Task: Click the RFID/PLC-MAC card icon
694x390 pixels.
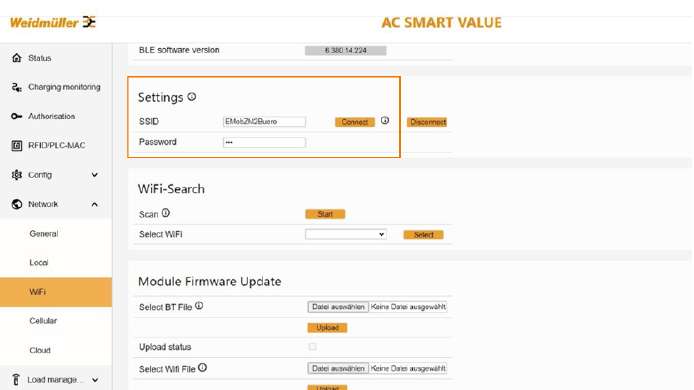Action: (x=17, y=146)
